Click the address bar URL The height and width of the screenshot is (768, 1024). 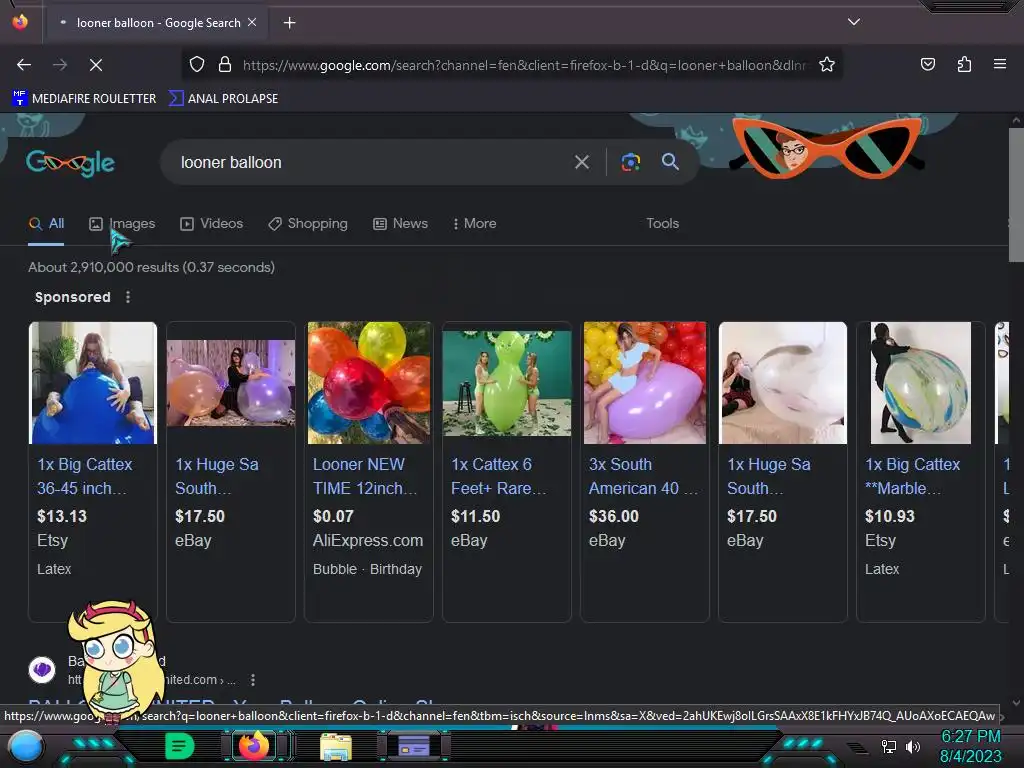tap(524, 65)
